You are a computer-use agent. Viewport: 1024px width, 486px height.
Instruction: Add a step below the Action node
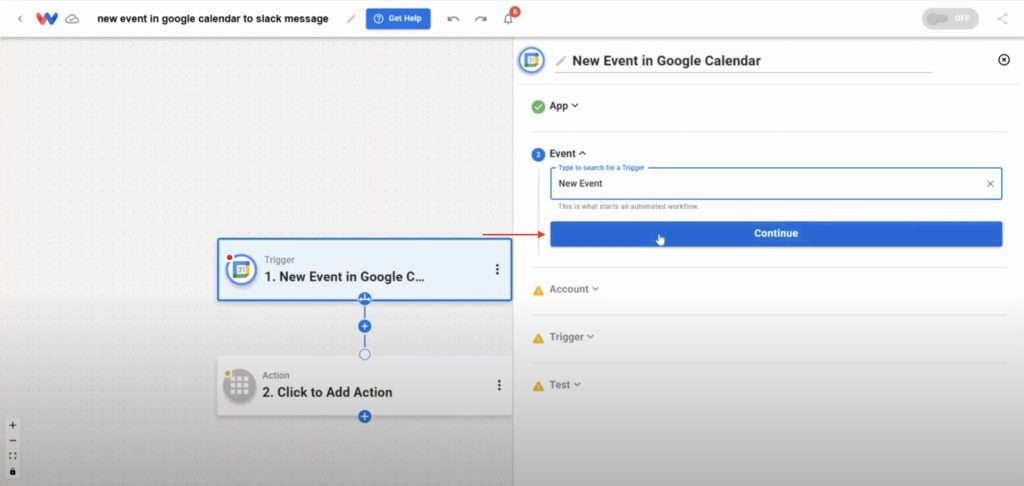pos(364,416)
